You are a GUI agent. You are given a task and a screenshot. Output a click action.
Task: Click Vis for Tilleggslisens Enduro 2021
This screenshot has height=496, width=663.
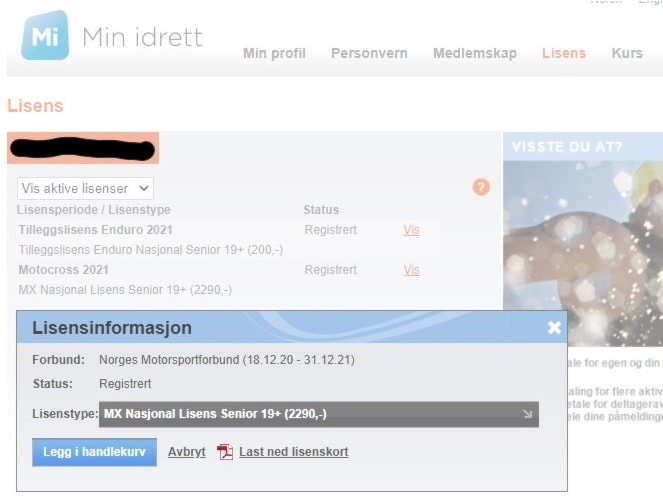pyautogui.click(x=411, y=230)
